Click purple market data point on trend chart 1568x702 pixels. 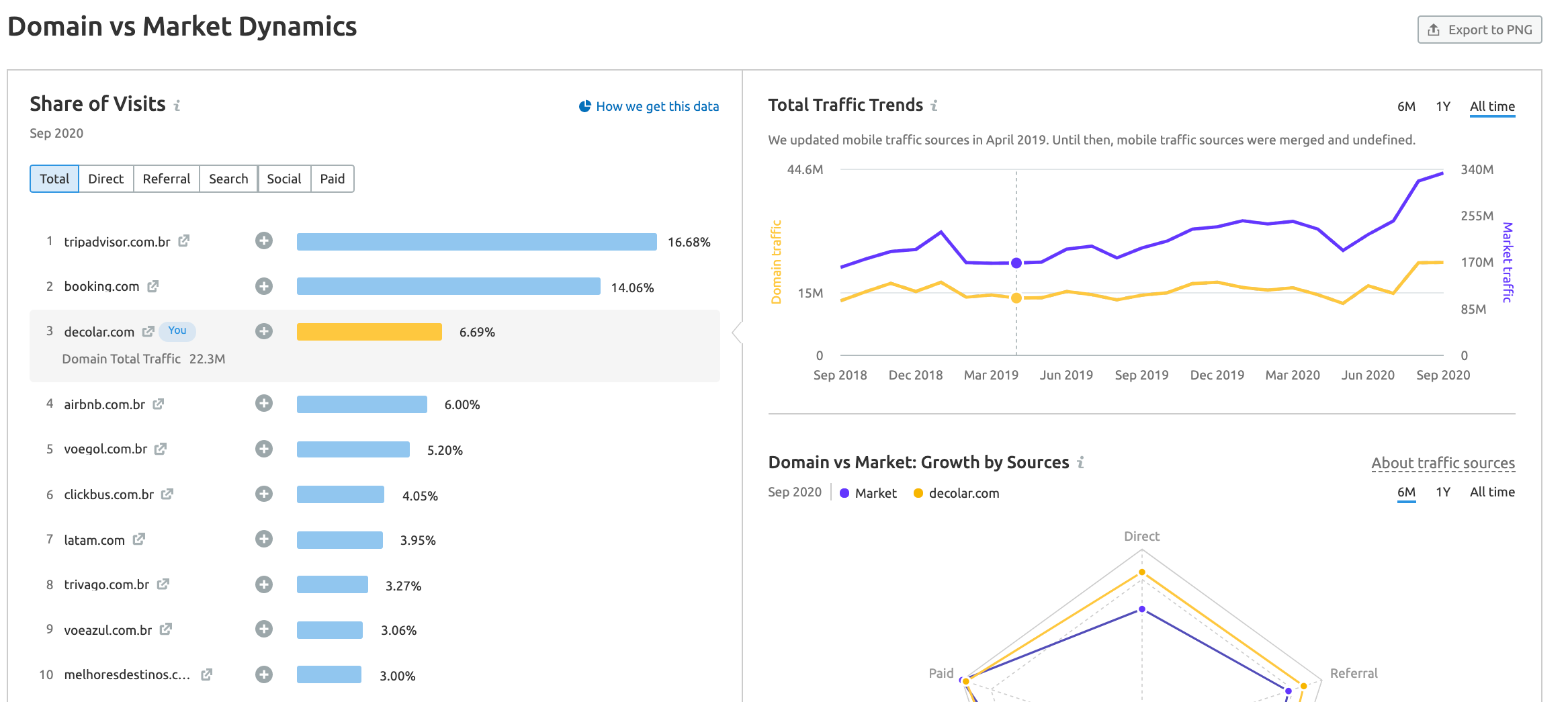[x=1016, y=263]
